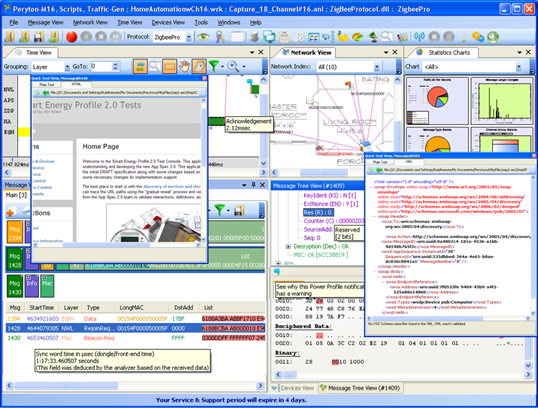Select the Msg 1428 green block
The height and width of the screenshot is (408, 538).
click(15, 259)
